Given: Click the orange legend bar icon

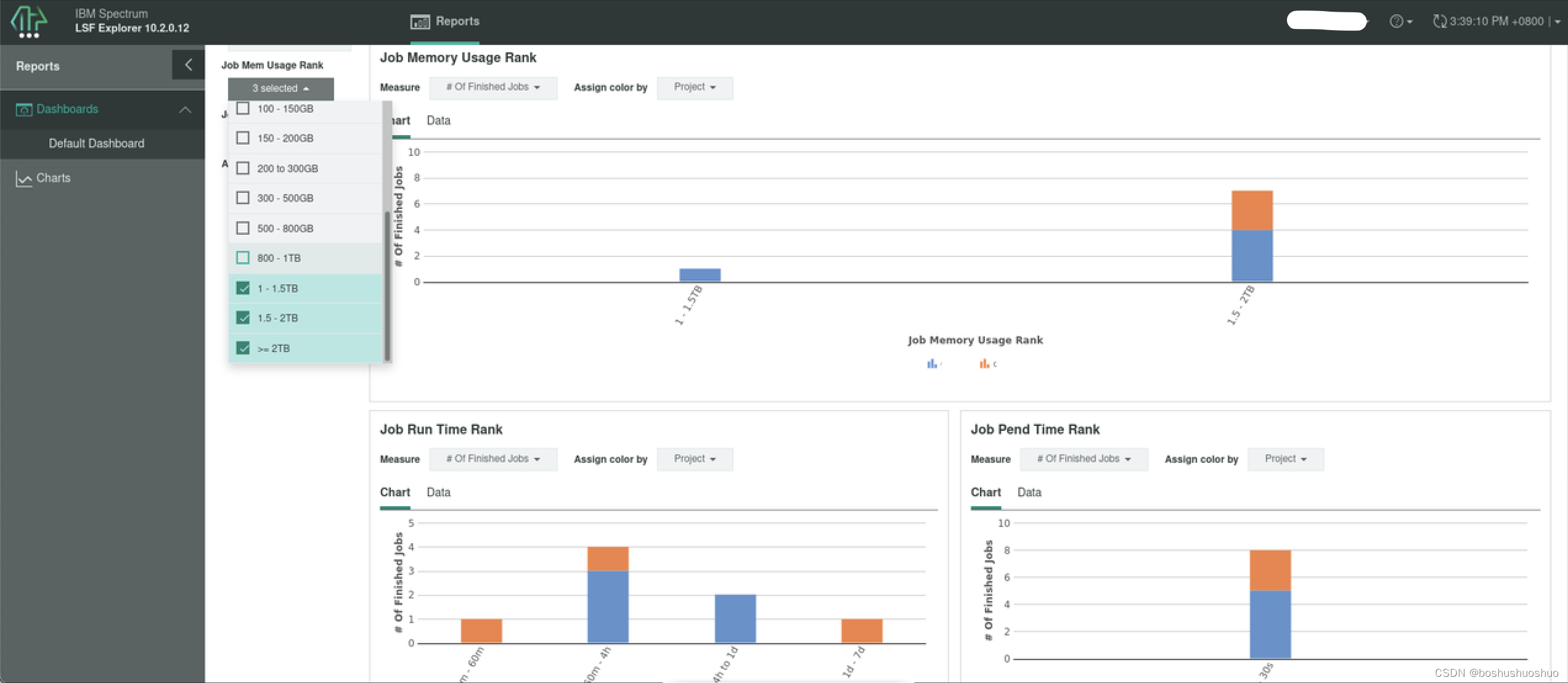Looking at the screenshot, I should [x=984, y=364].
